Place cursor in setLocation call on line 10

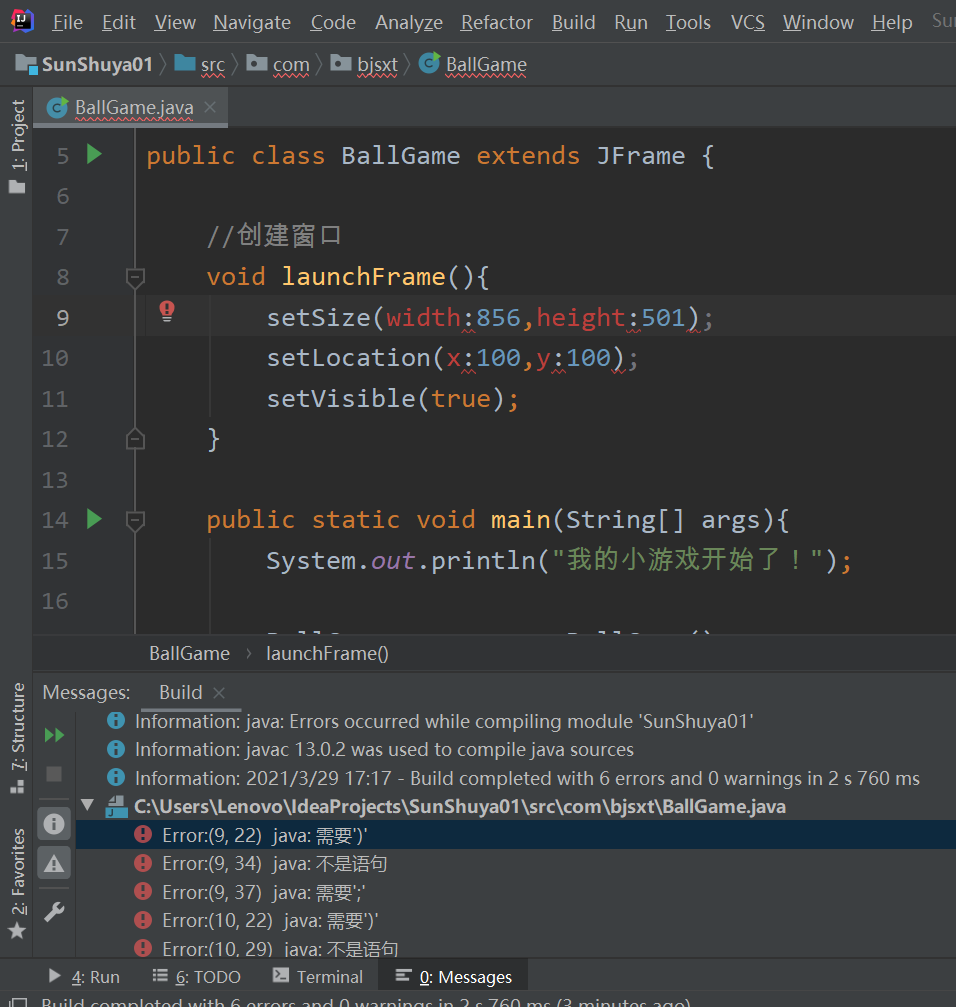point(452,358)
